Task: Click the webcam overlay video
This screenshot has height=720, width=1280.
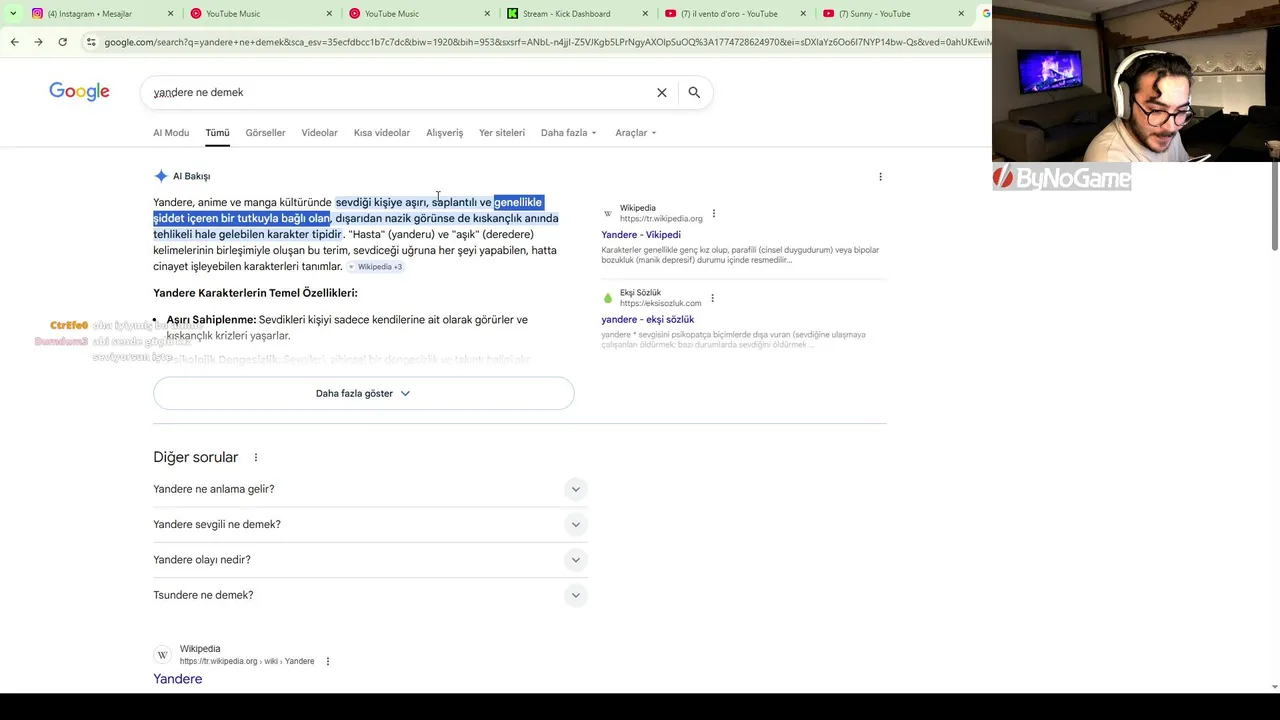Action: point(1136,80)
